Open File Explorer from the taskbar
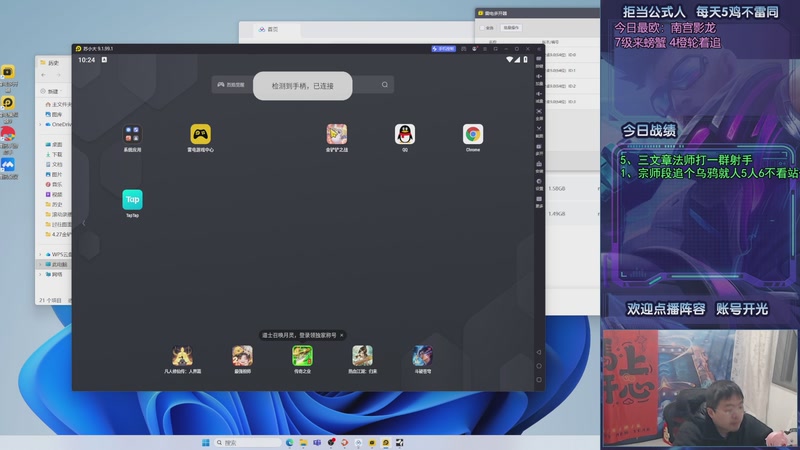Screen dimensions: 800x450 (304, 442)
